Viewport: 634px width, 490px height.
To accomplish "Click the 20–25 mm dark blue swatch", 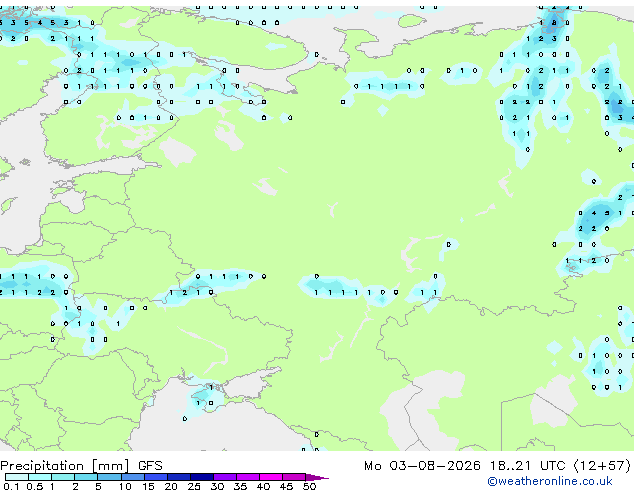I will coord(179,477).
